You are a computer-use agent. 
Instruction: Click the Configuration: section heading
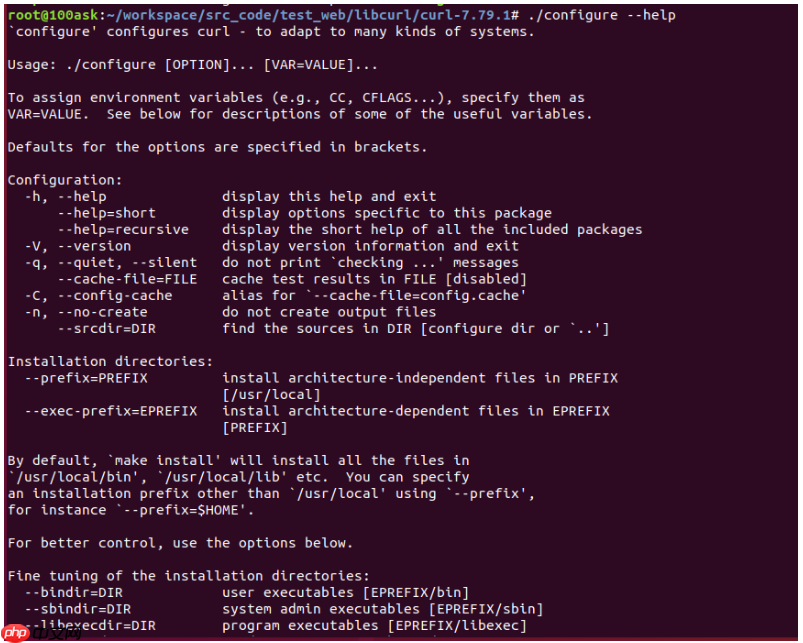(x=65, y=180)
